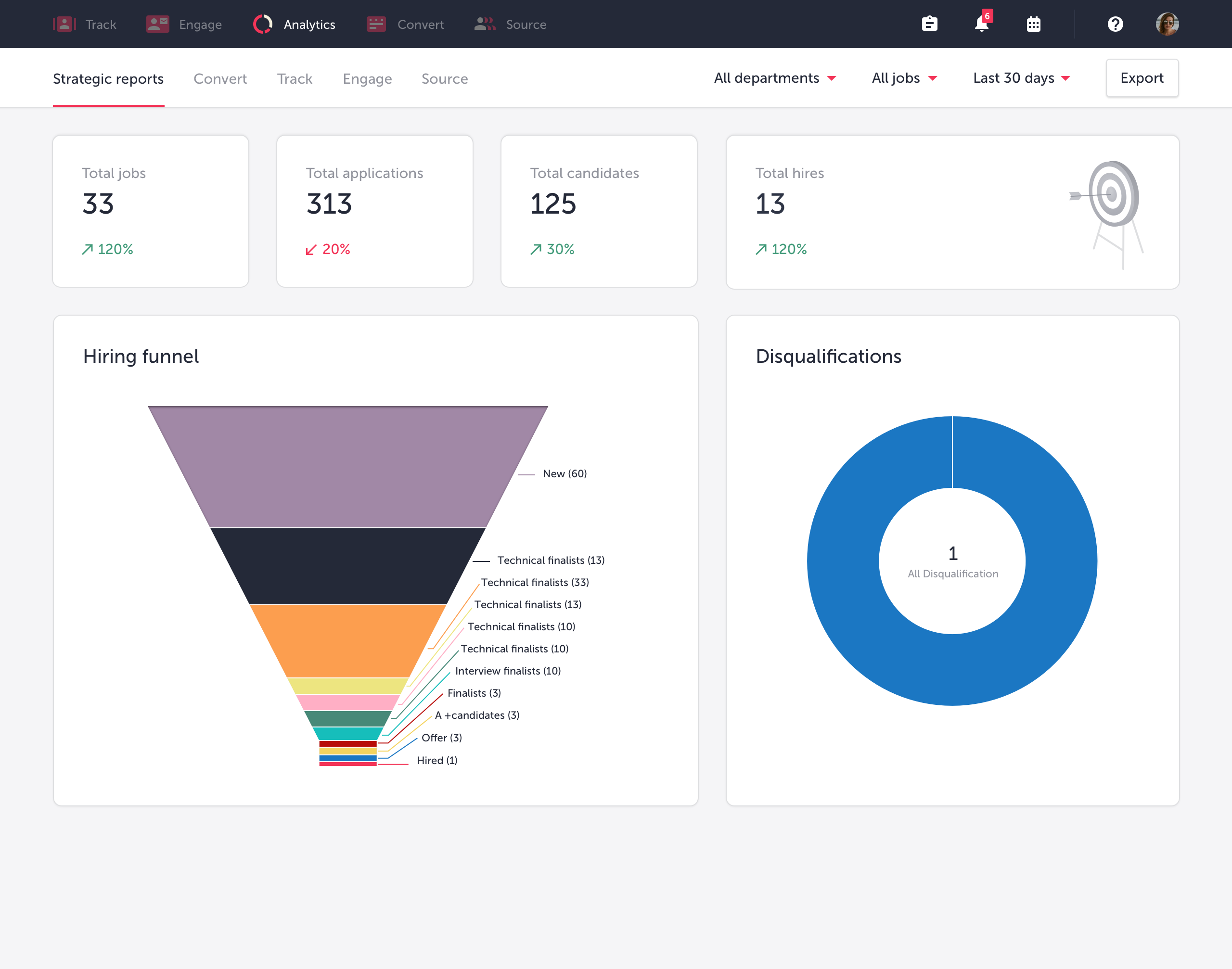
Task: Open the clipboard tasks icon
Action: point(929,25)
